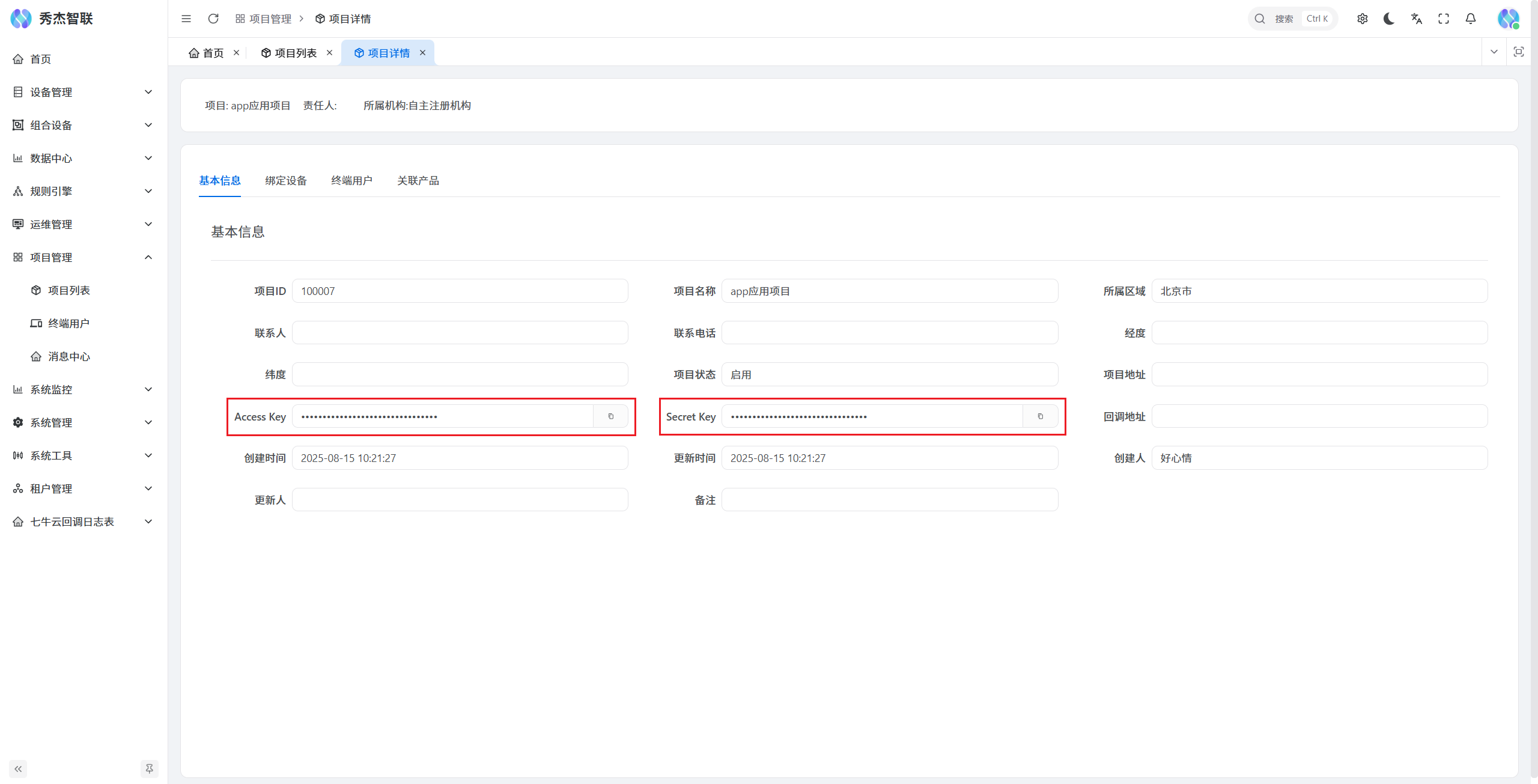This screenshot has height=784, width=1538.
Task: Copy the Secret Key value
Action: (1040, 416)
